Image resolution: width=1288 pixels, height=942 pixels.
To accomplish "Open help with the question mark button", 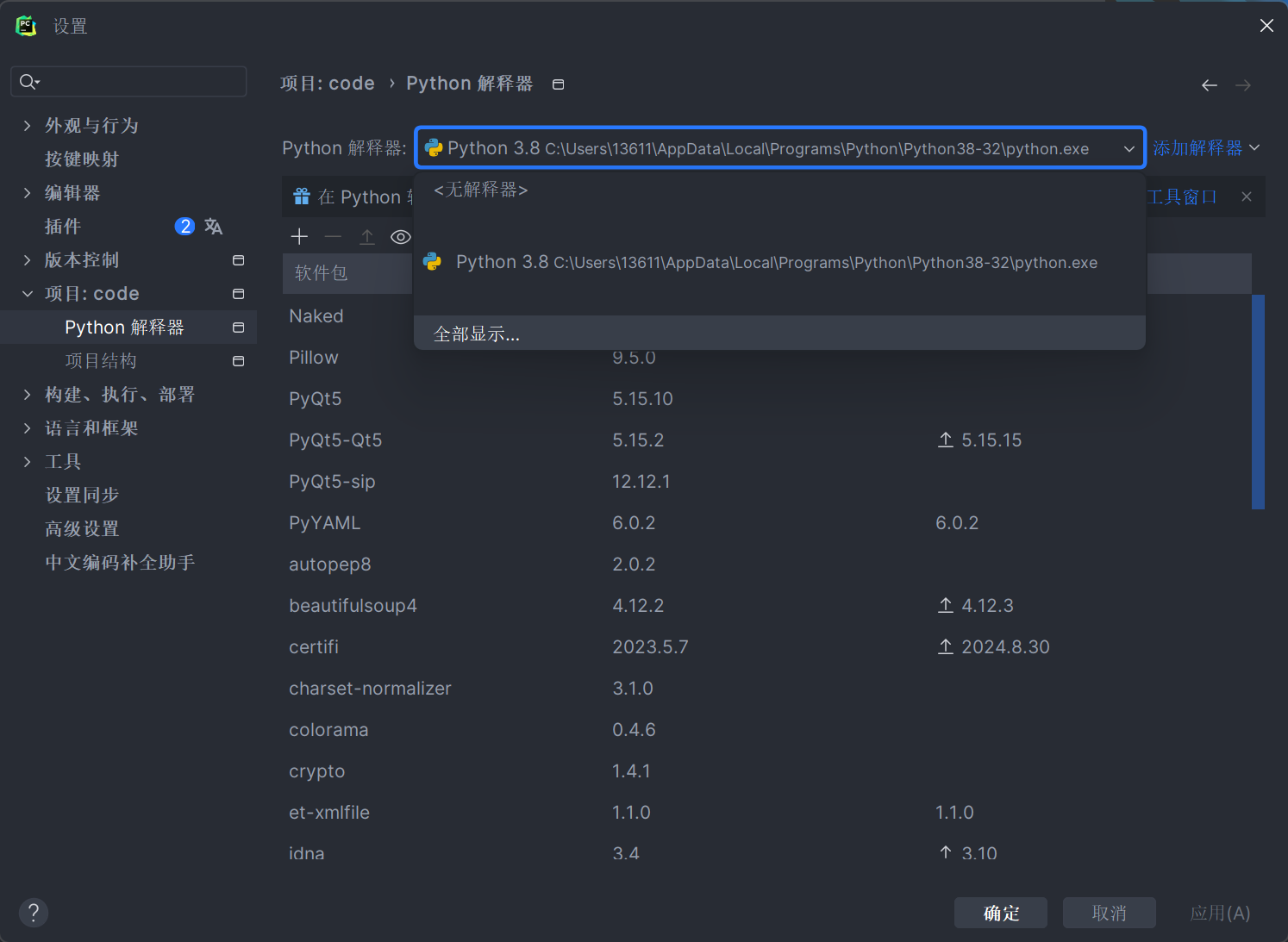I will [34, 913].
